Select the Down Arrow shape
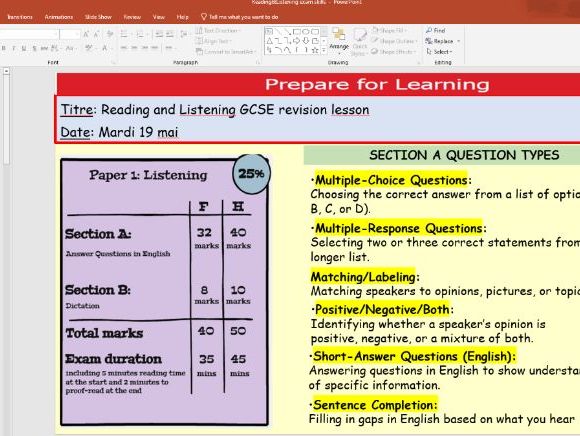The height and width of the screenshot is (436, 580). coord(306,41)
